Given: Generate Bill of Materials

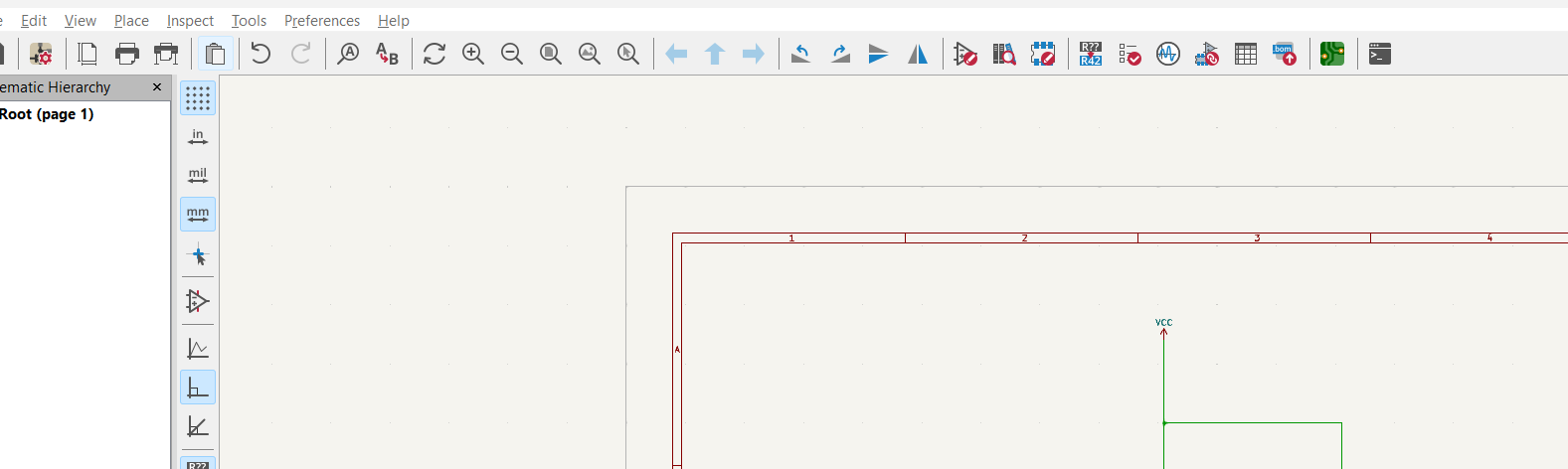Looking at the screenshot, I should pos(1285,54).
